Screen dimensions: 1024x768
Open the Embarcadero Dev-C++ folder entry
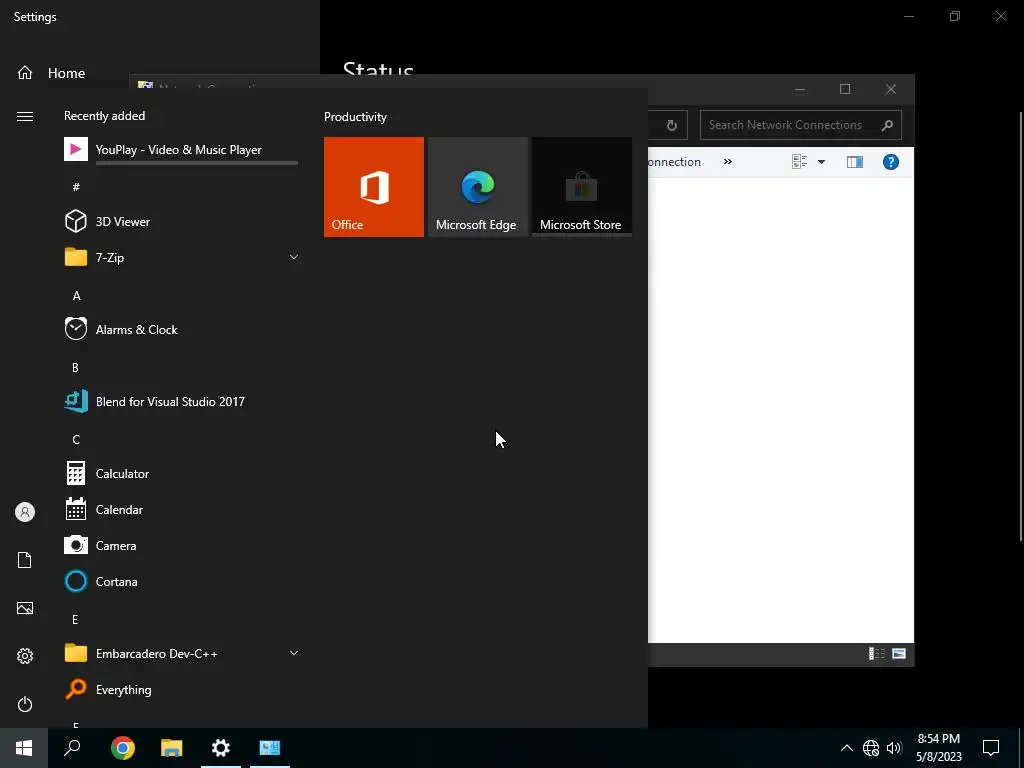pos(181,653)
